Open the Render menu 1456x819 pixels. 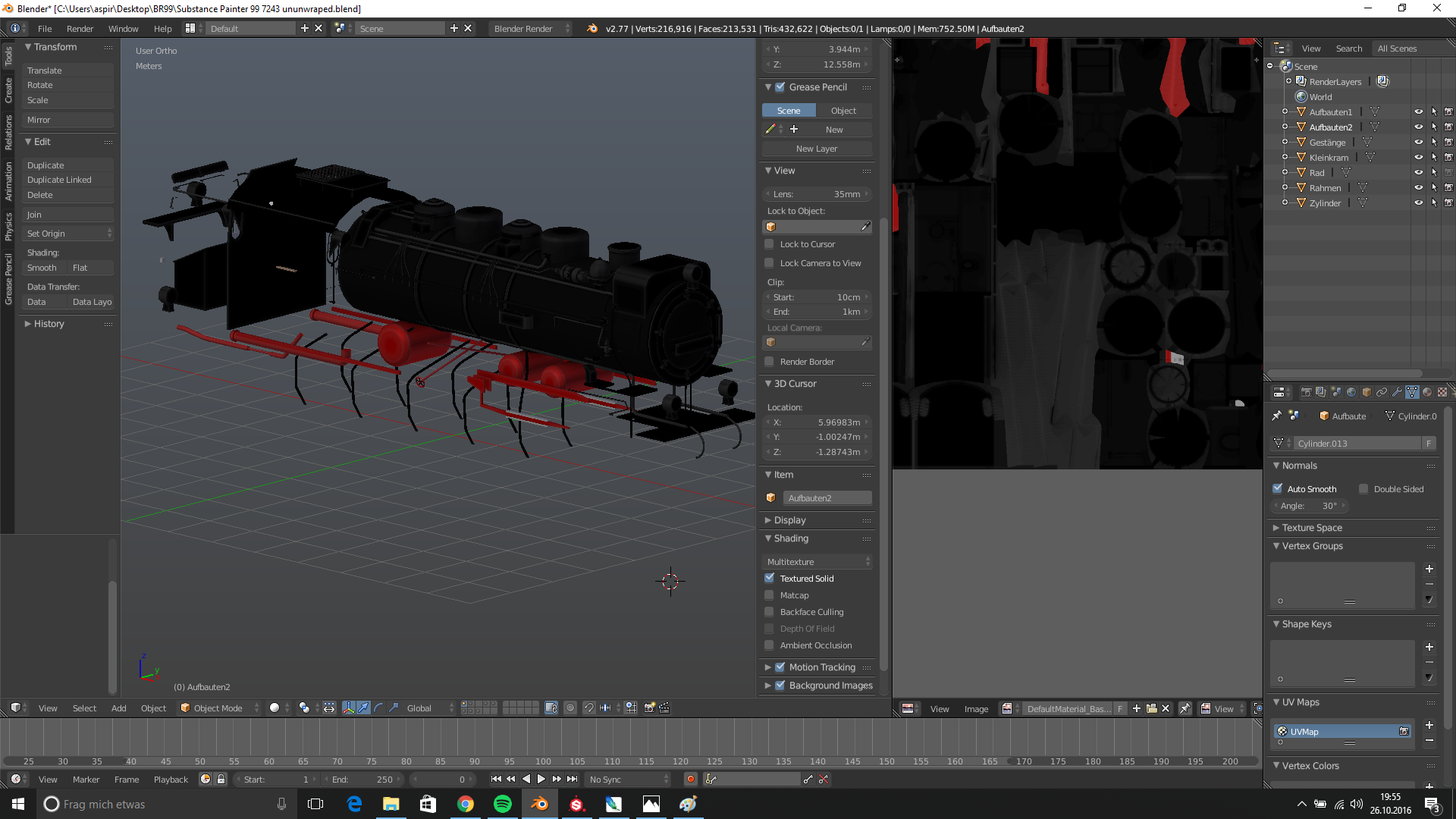click(x=80, y=29)
